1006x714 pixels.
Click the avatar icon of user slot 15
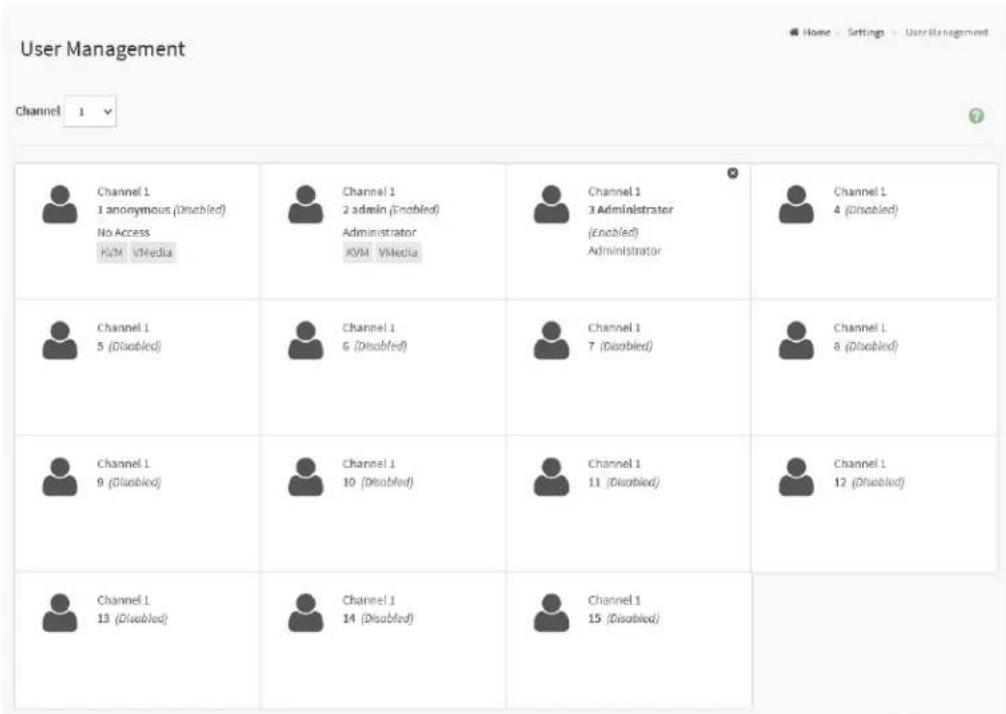(x=551, y=613)
